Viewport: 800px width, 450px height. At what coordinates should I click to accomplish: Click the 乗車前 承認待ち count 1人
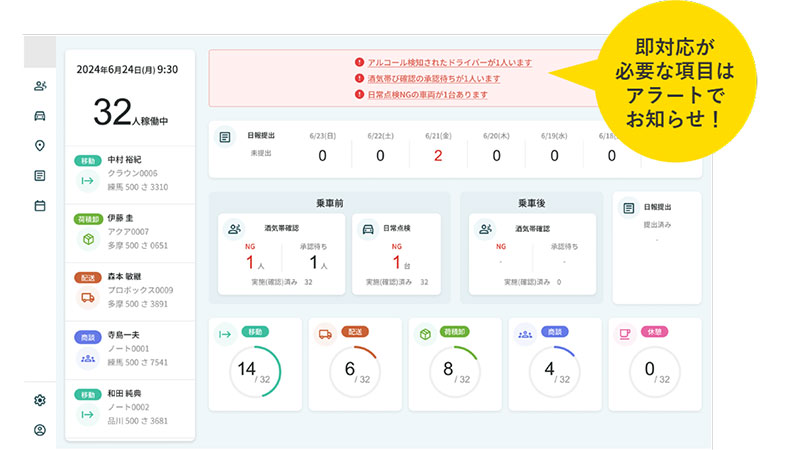coord(318,263)
